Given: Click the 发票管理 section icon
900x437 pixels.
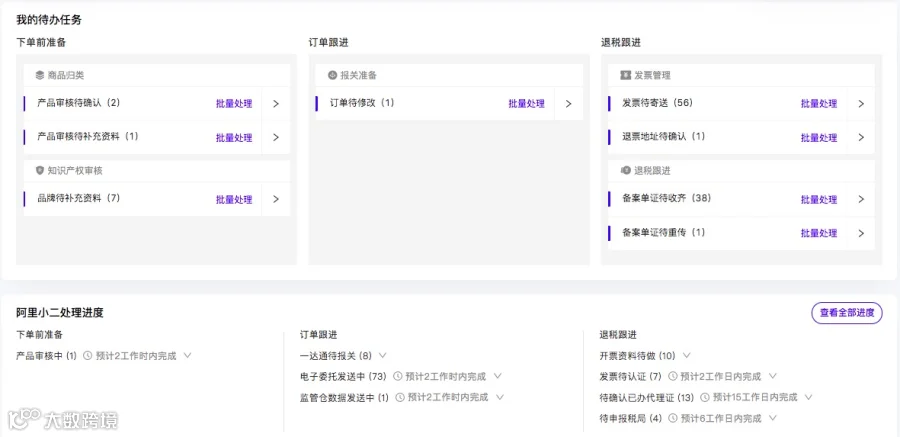Looking at the screenshot, I should [x=626, y=75].
